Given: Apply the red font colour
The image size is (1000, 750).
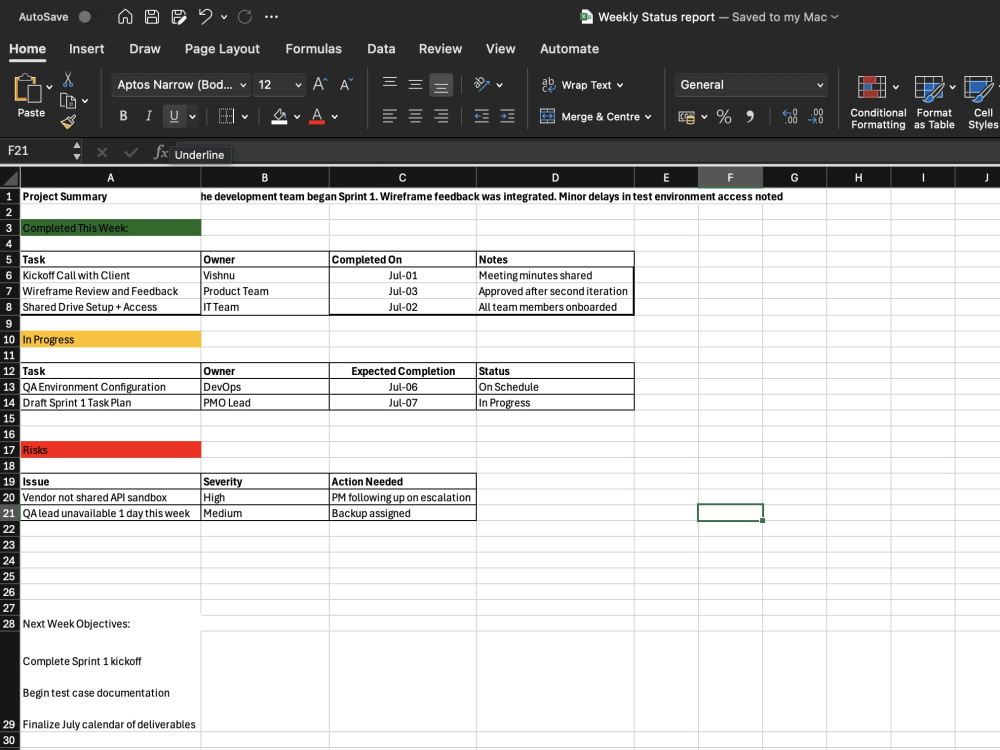Looking at the screenshot, I should pos(317,116).
